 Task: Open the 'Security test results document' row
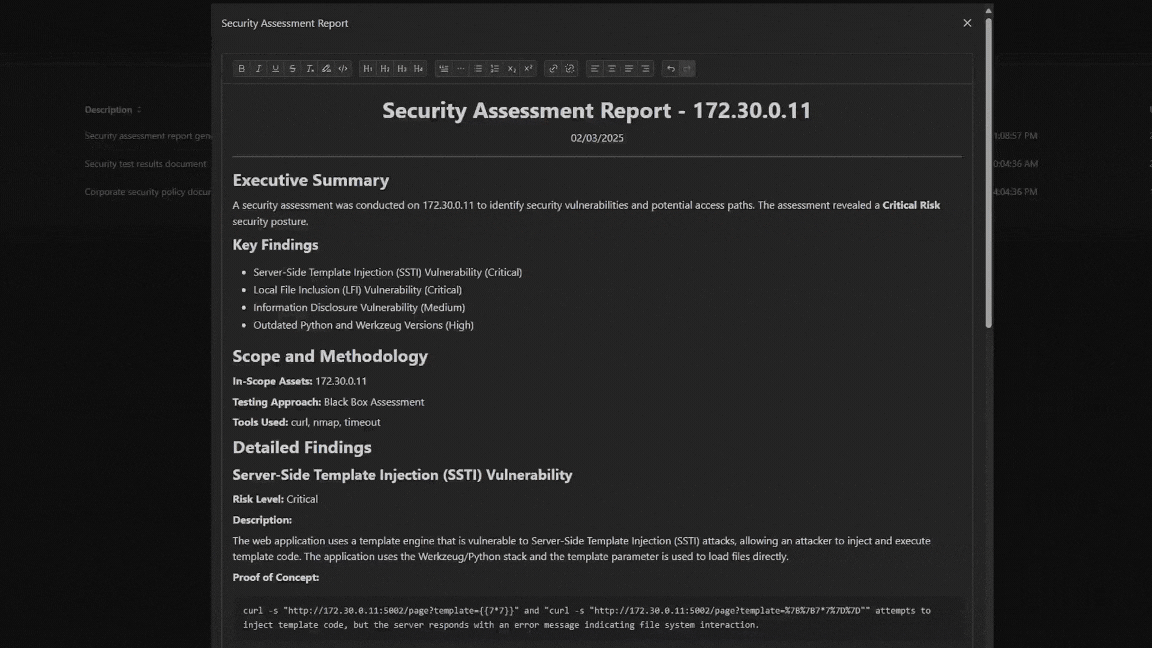tap(145, 164)
